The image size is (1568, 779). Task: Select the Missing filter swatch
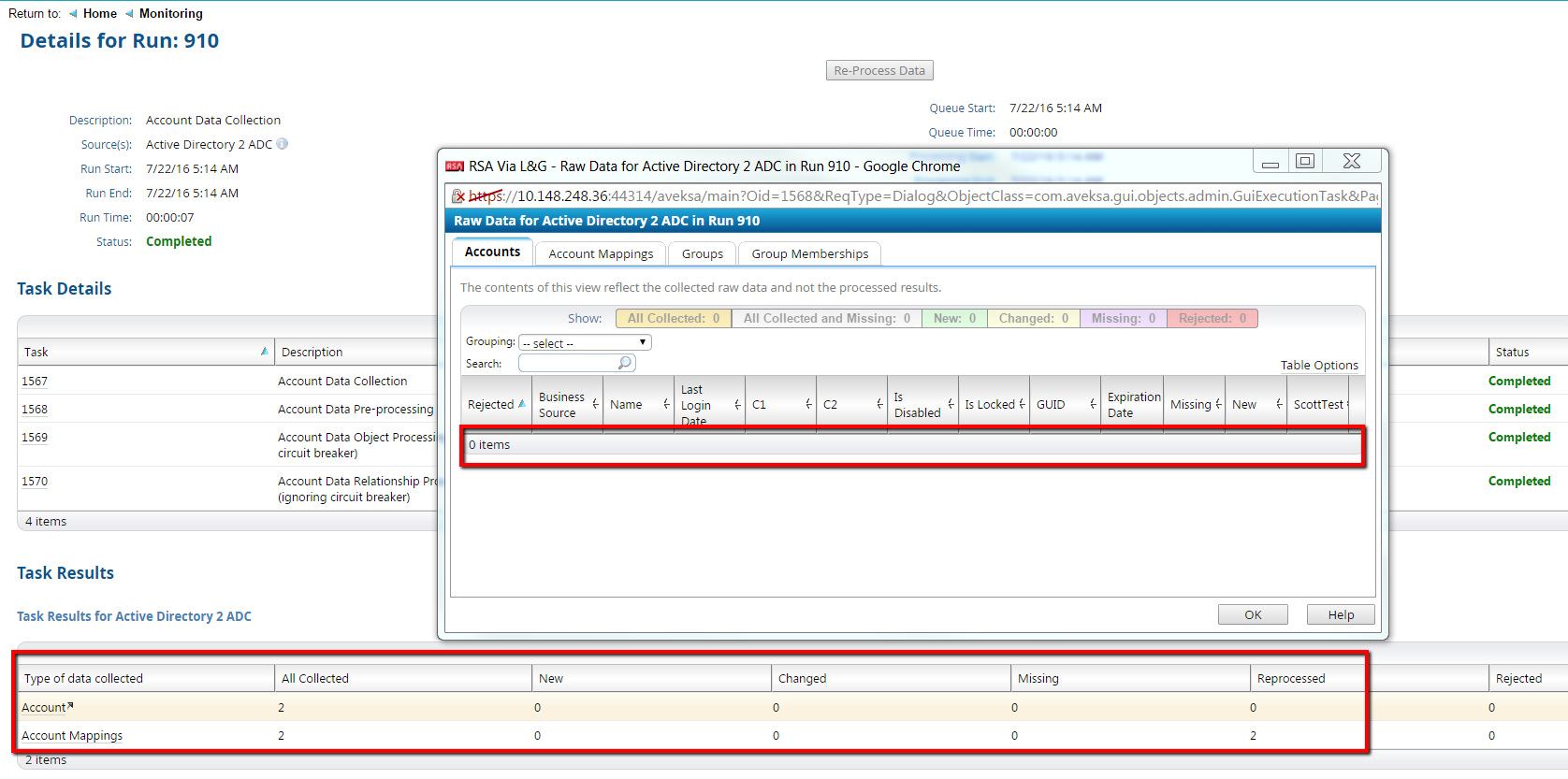click(1123, 319)
